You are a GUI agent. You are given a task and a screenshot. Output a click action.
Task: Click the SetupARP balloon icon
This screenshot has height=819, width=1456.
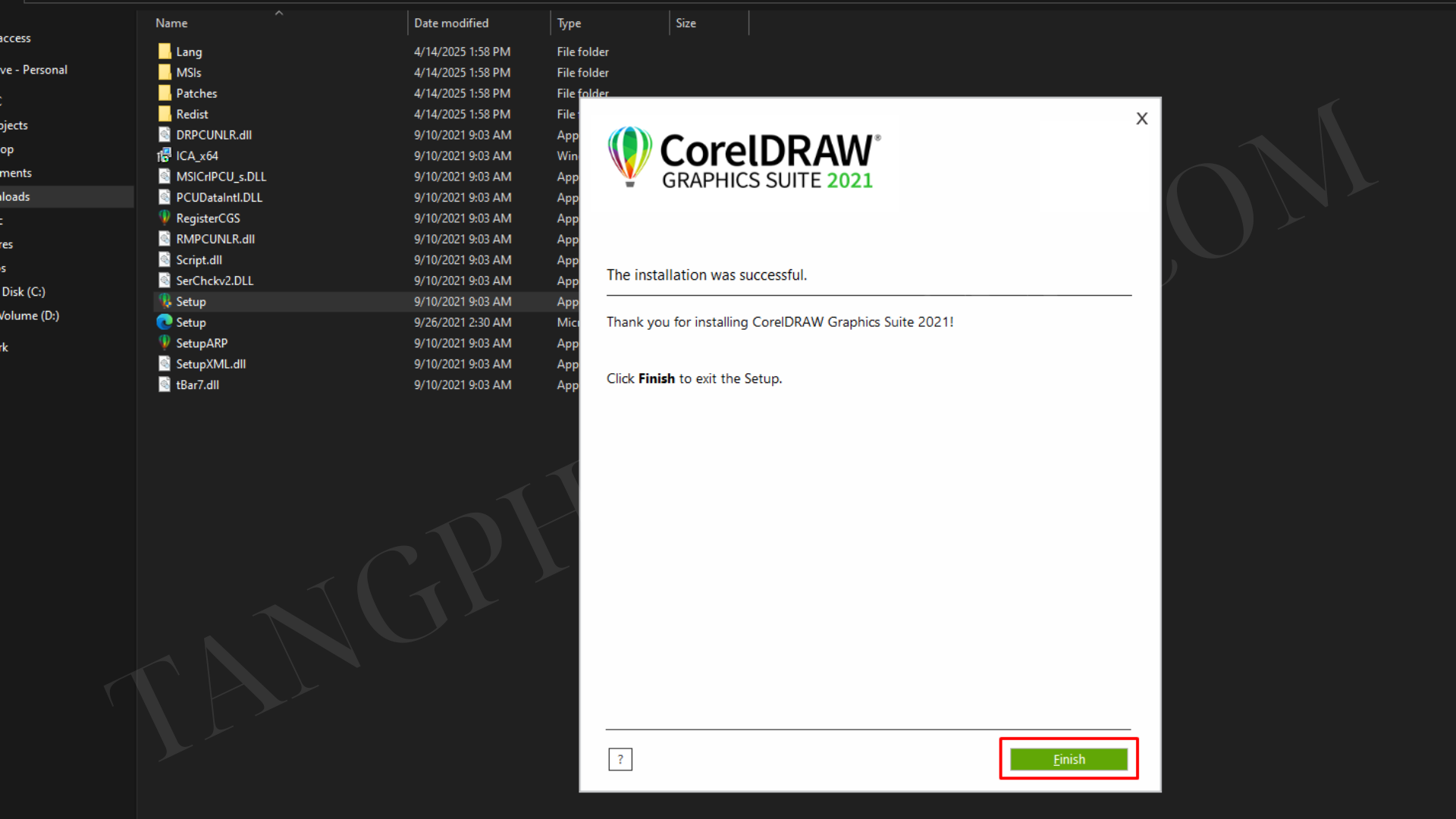[165, 343]
